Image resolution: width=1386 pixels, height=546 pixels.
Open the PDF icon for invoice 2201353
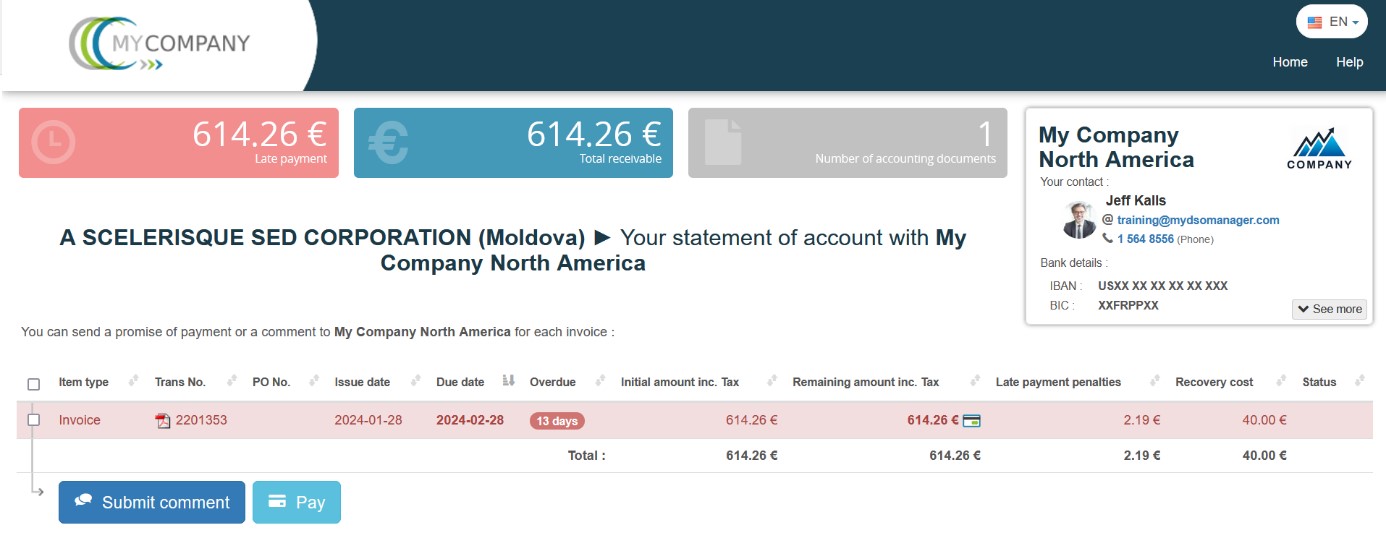click(163, 421)
